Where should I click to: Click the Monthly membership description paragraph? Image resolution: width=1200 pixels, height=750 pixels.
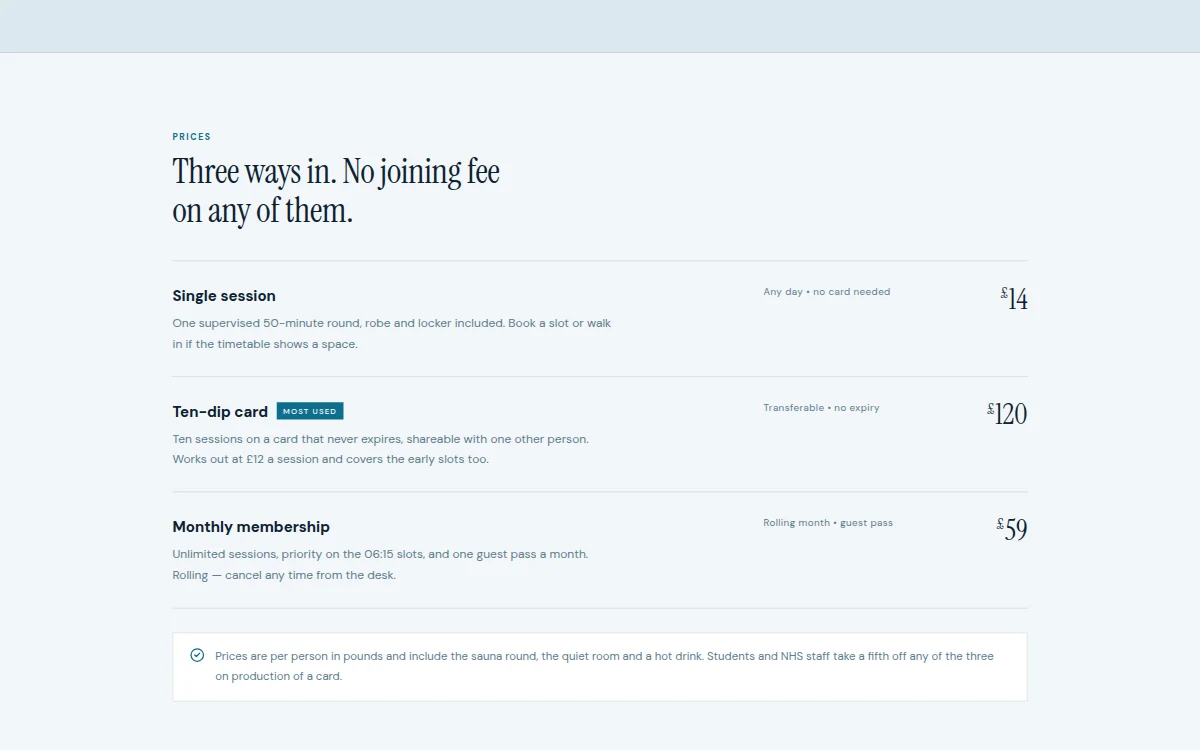[x=380, y=565]
